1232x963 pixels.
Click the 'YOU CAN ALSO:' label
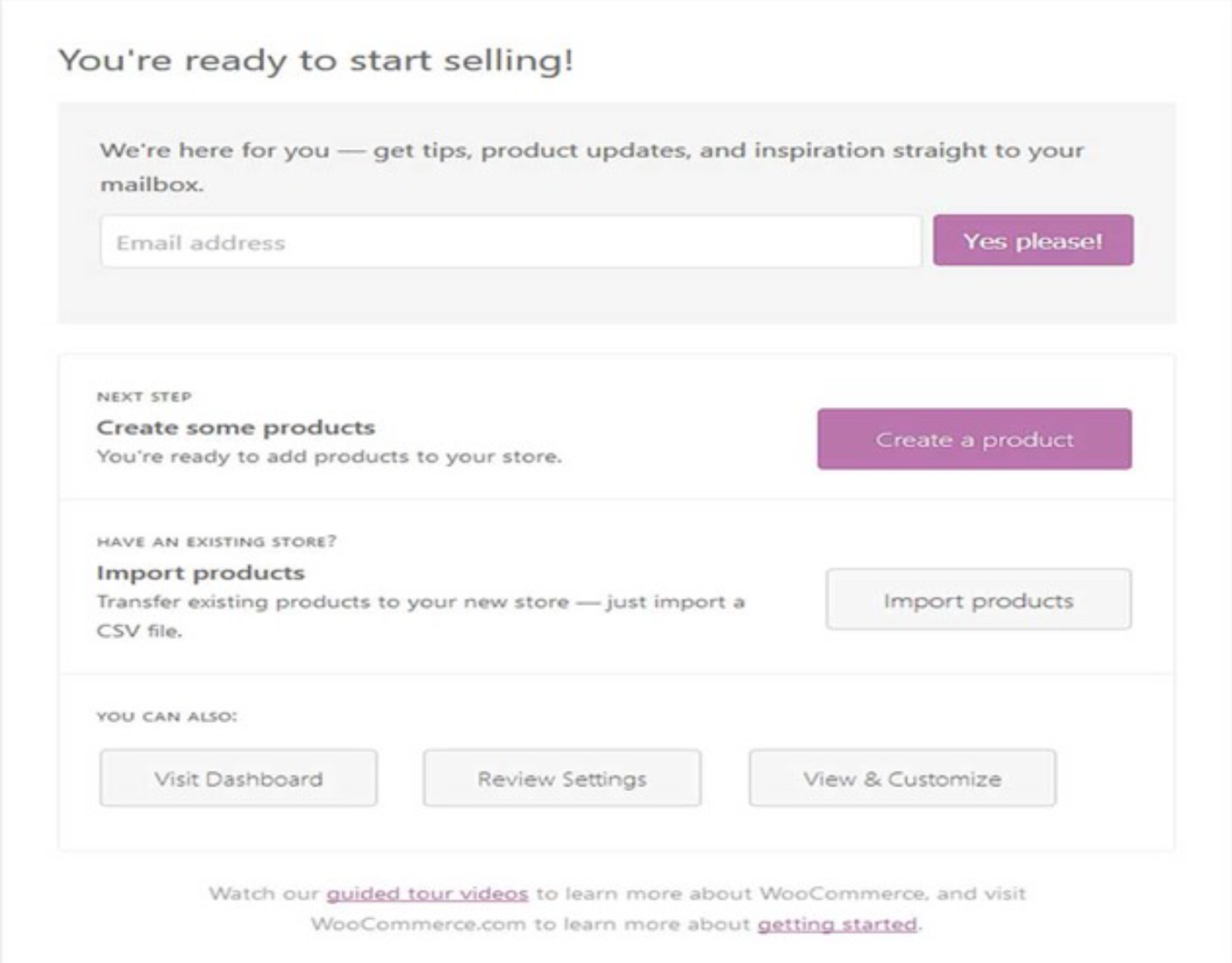click(166, 717)
